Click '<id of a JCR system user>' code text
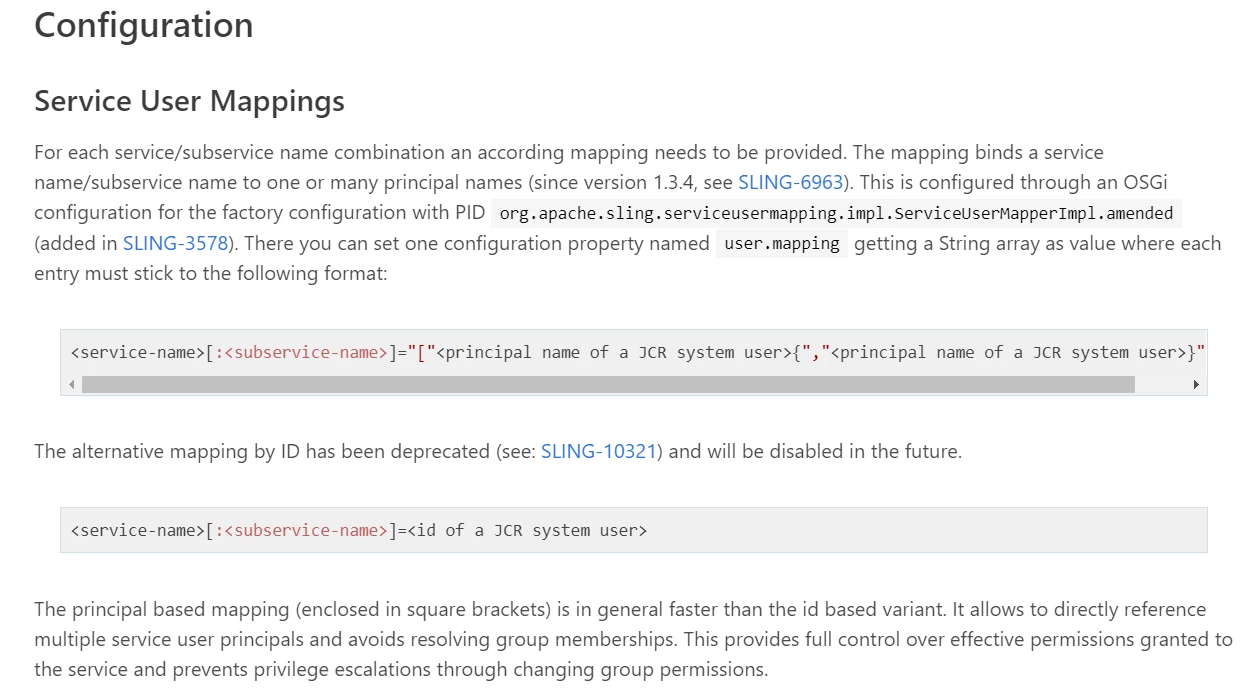The height and width of the screenshot is (688, 1254). point(527,530)
